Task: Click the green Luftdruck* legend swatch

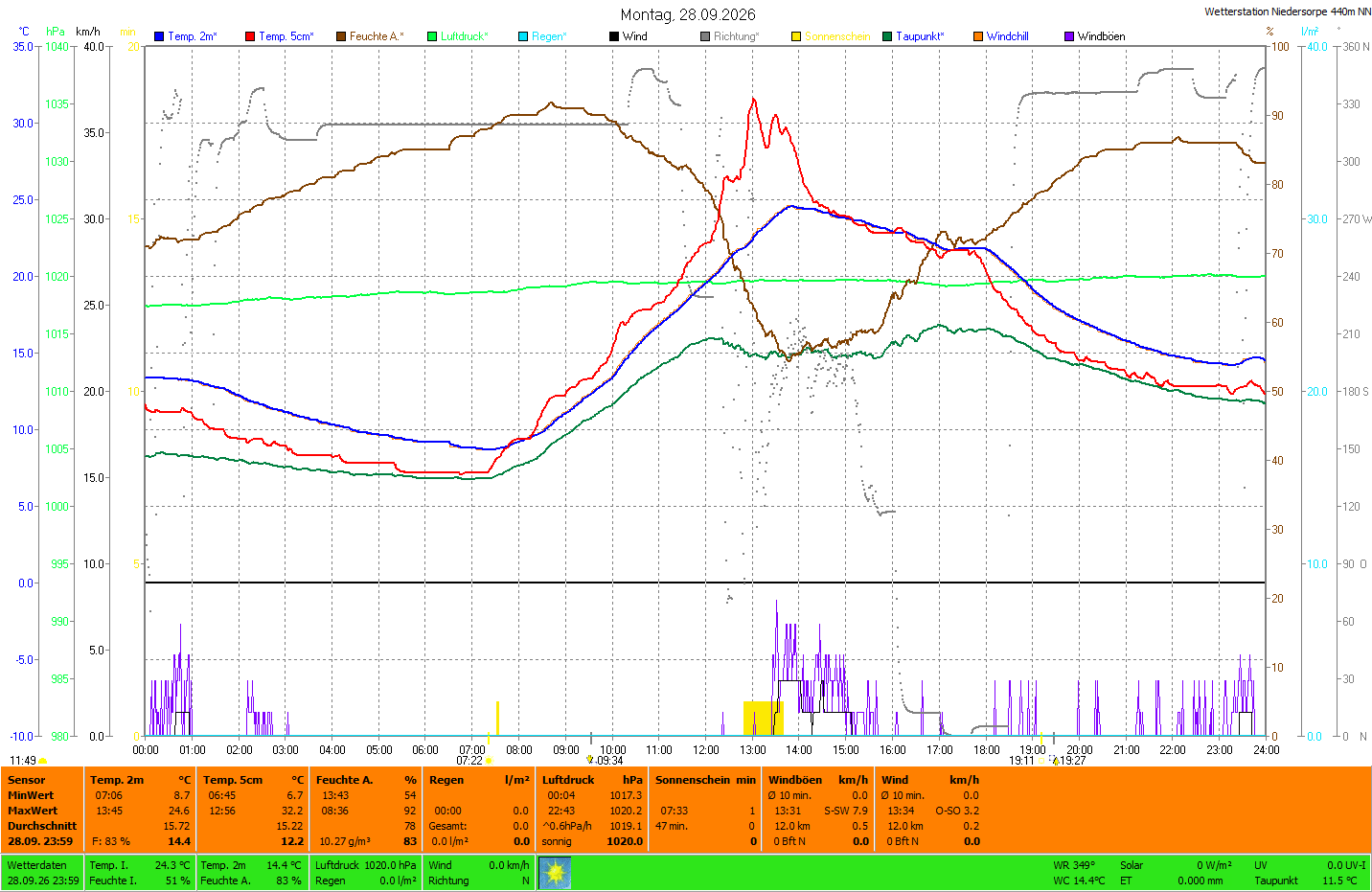Action: pos(432,36)
